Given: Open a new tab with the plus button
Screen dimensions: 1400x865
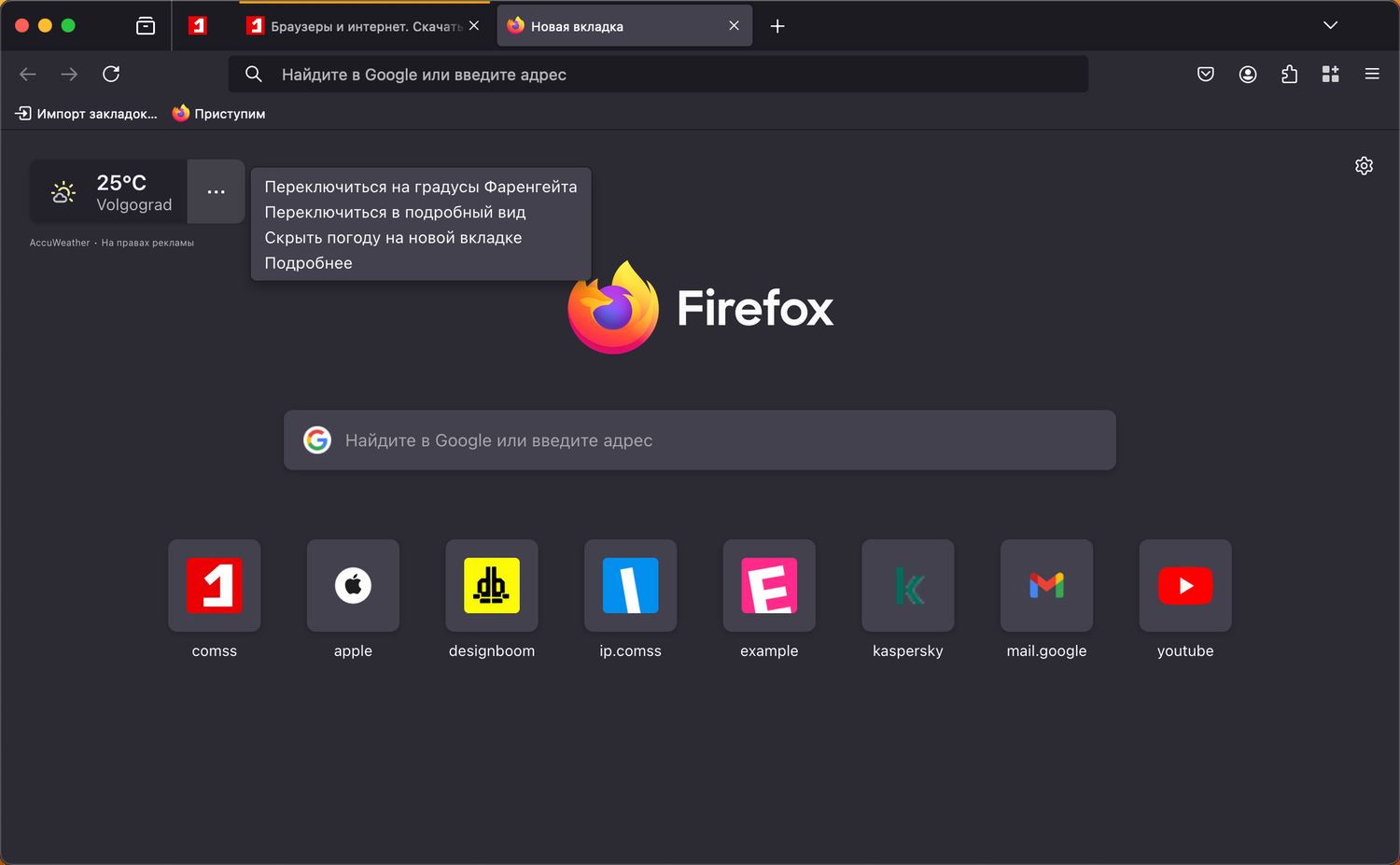Looking at the screenshot, I should click(x=777, y=26).
